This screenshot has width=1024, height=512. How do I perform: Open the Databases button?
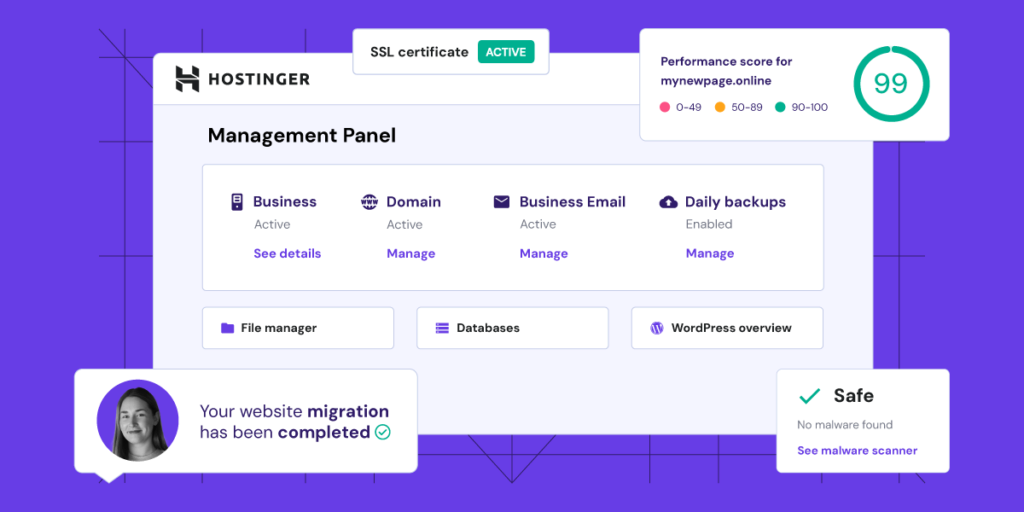coord(512,328)
